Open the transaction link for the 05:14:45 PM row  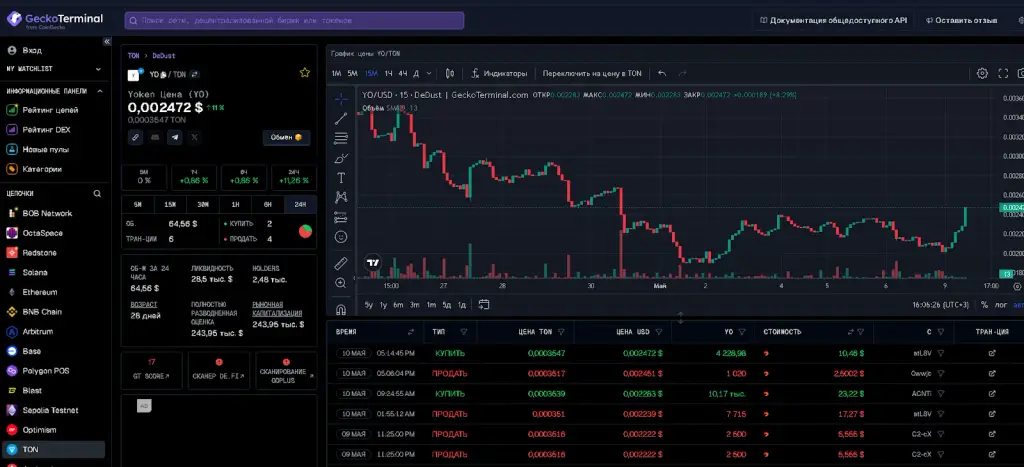click(992, 353)
